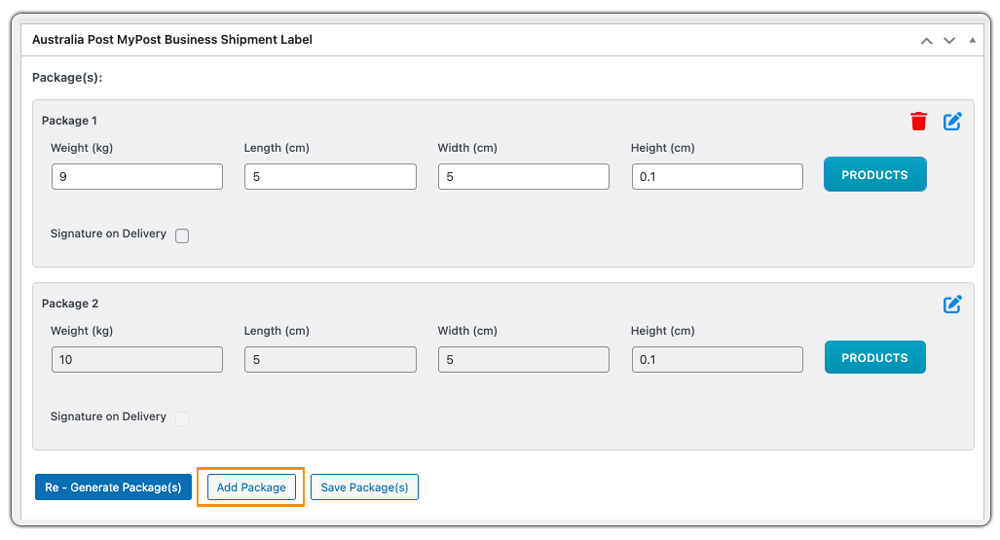This screenshot has height=540, width=1000.
Task: Focus the Package 1 Length field
Action: click(x=330, y=177)
